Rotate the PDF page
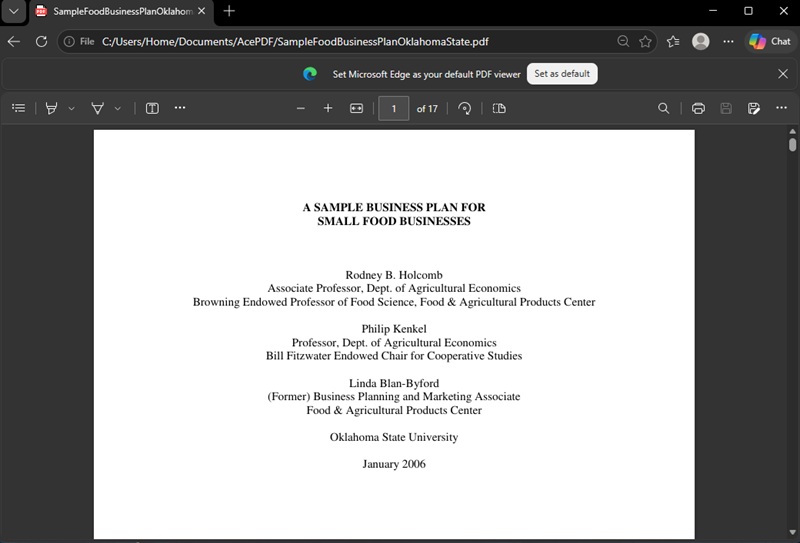 coord(464,108)
